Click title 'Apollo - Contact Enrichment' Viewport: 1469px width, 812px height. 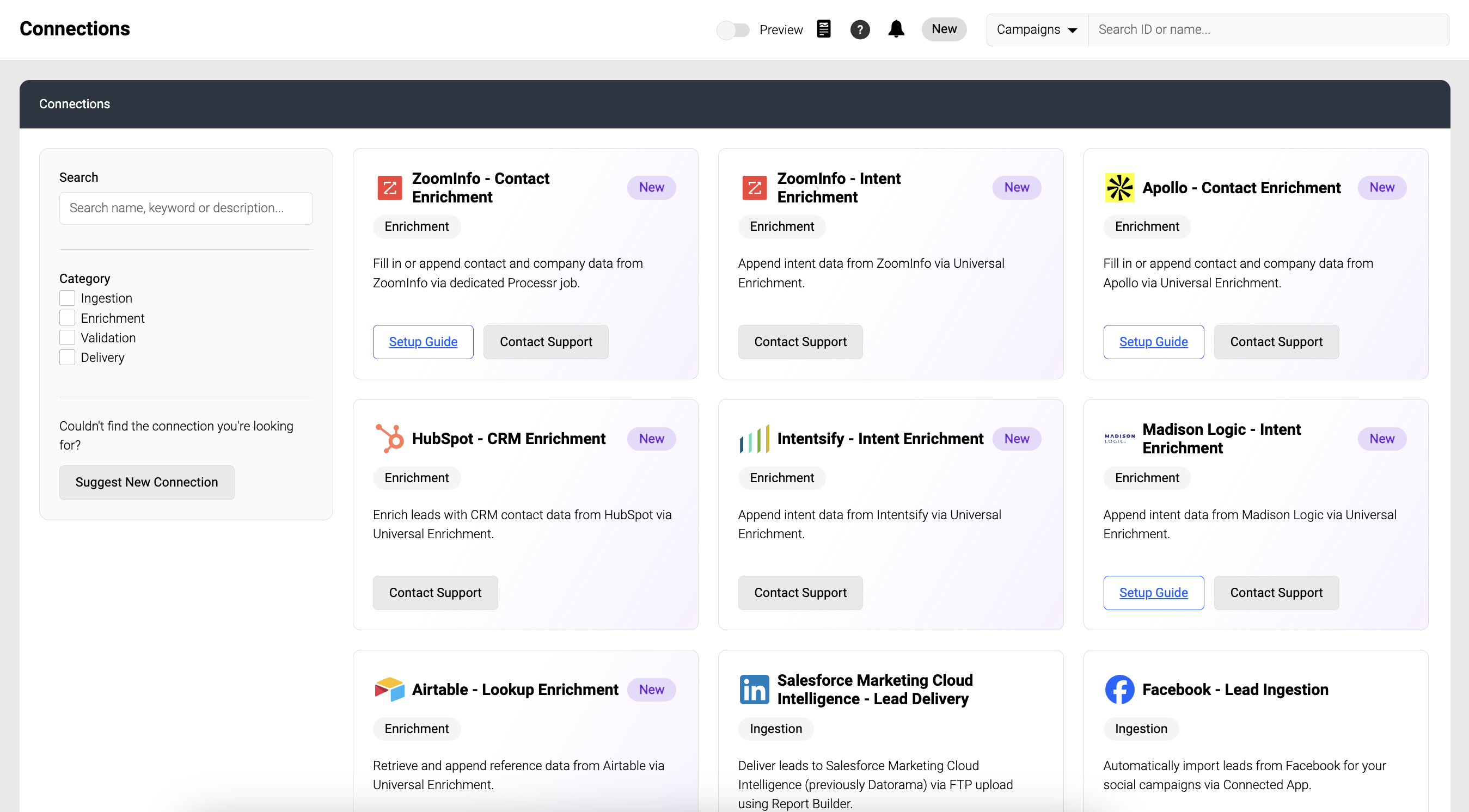[1241, 187]
